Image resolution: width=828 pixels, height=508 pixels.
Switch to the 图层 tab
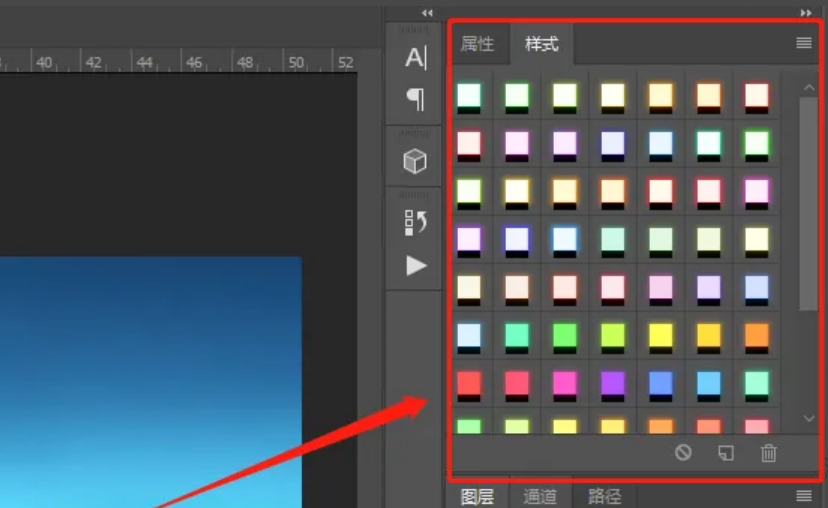click(477, 496)
